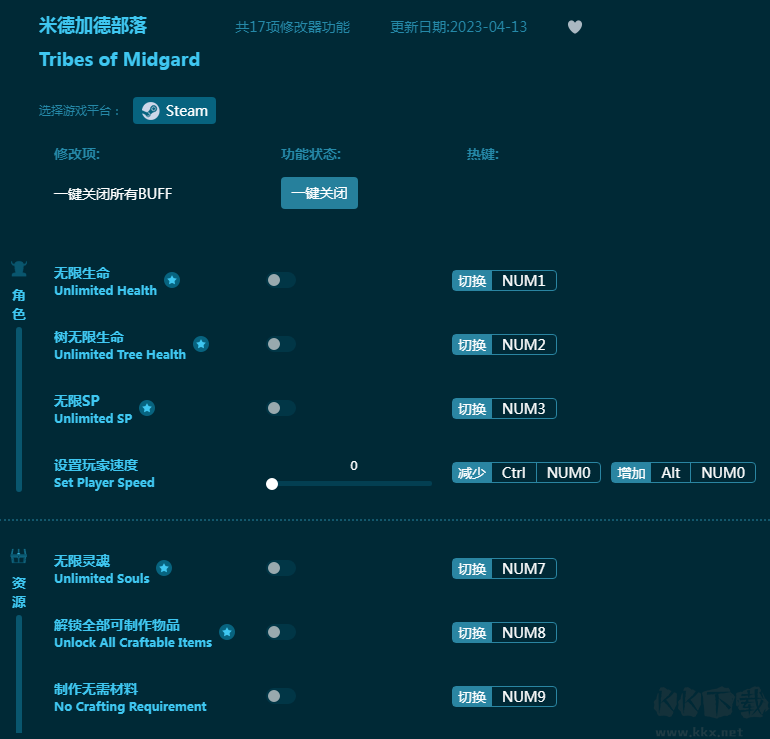Click the heart favorite icon

[575, 27]
